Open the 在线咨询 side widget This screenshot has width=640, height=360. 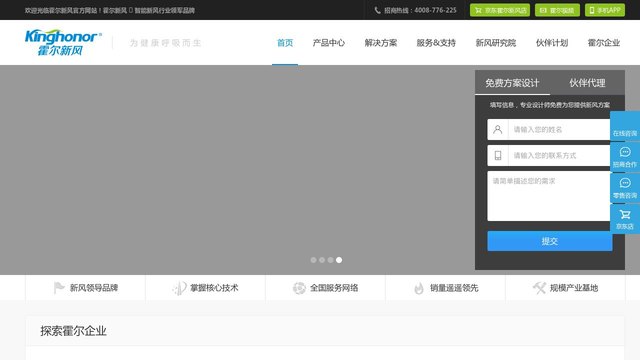(x=625, y=127)
